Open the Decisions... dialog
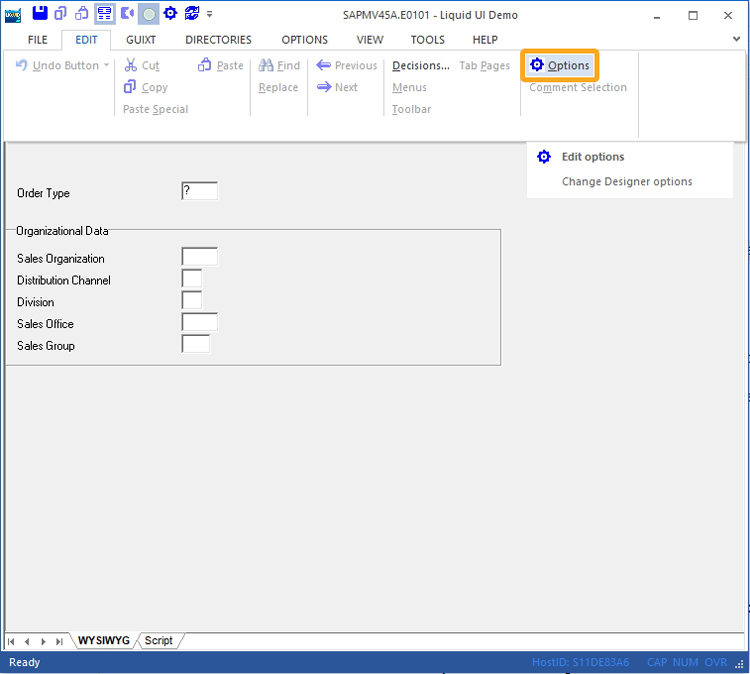The width and height of the screenshot is (750, 674). pos(420,66)
